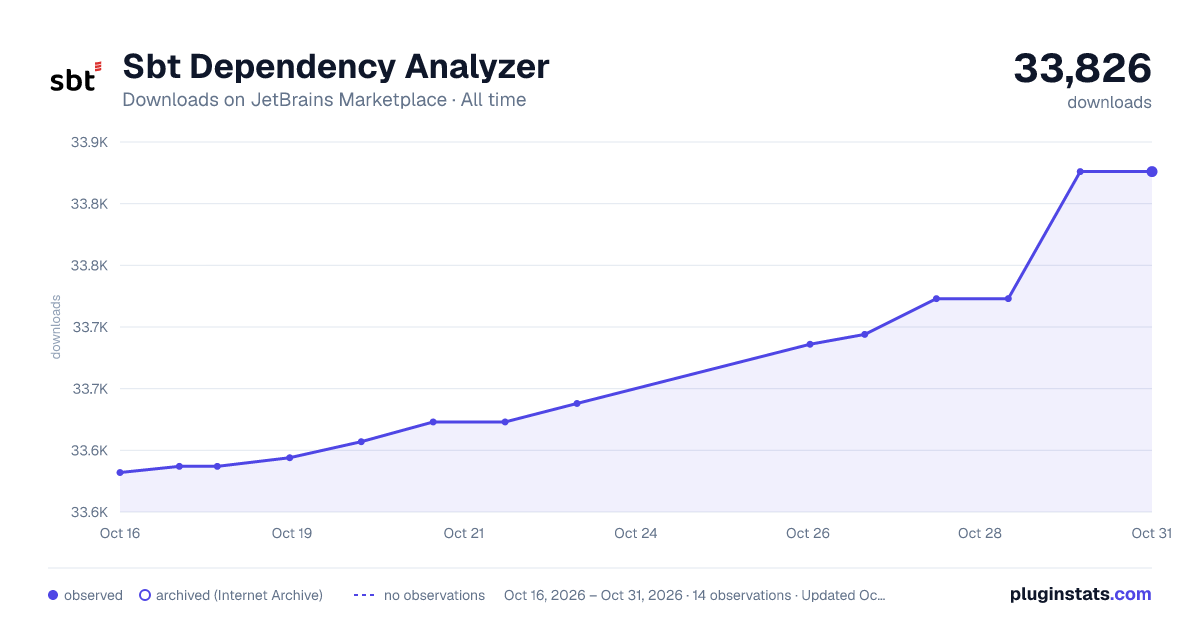The image size is (1200, 630).
Task: Click the Oct 19 axis label
Action: (292, 533)
